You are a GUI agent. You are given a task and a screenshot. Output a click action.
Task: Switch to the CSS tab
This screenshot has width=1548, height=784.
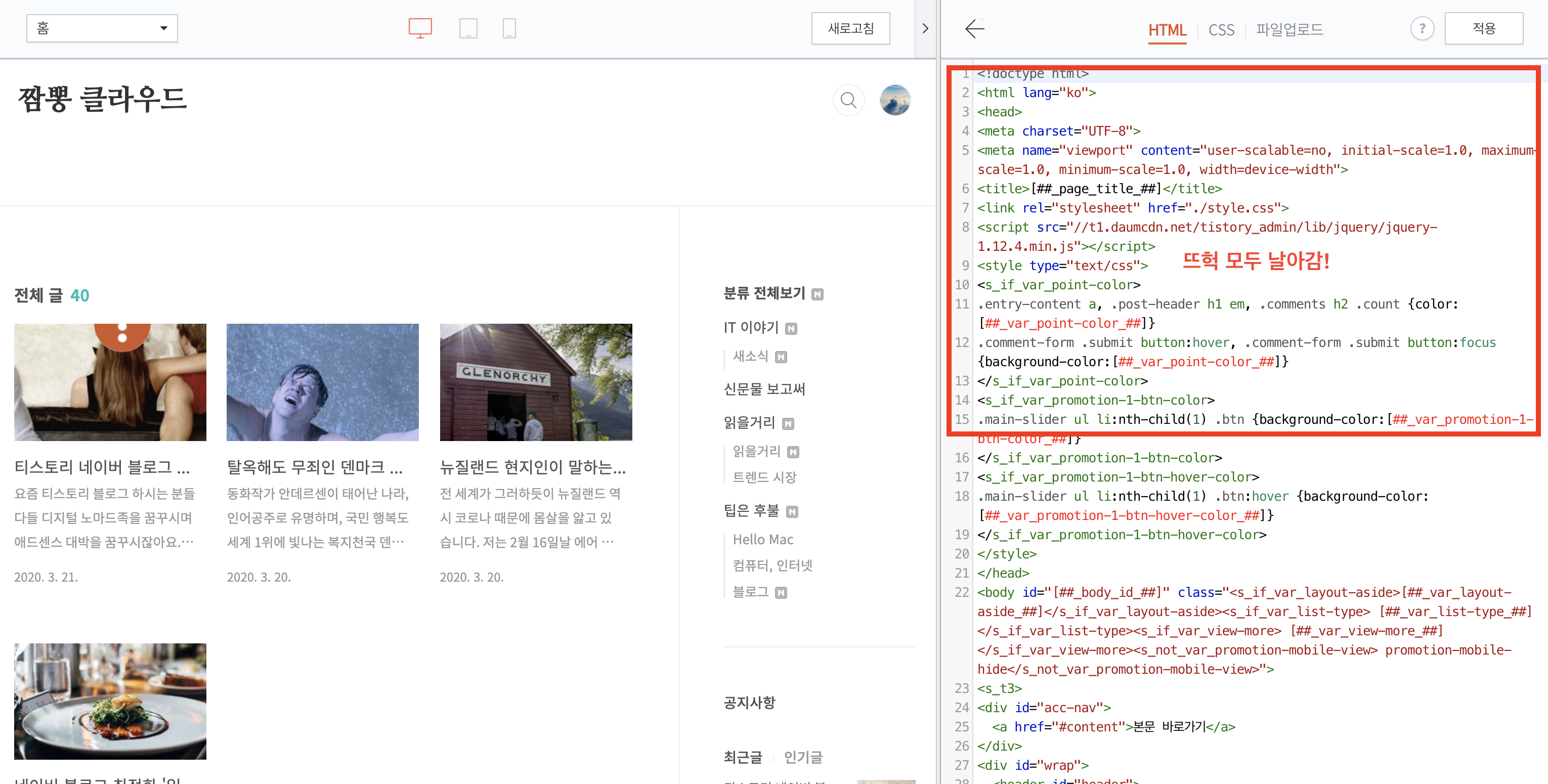[1221, 30]
